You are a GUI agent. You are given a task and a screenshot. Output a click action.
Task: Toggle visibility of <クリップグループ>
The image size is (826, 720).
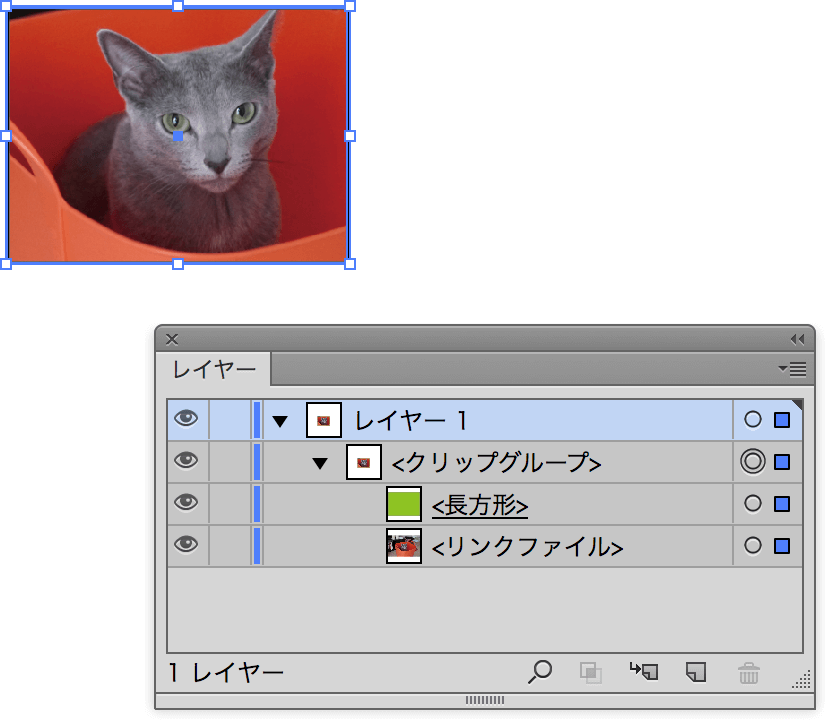click(186, 461)
